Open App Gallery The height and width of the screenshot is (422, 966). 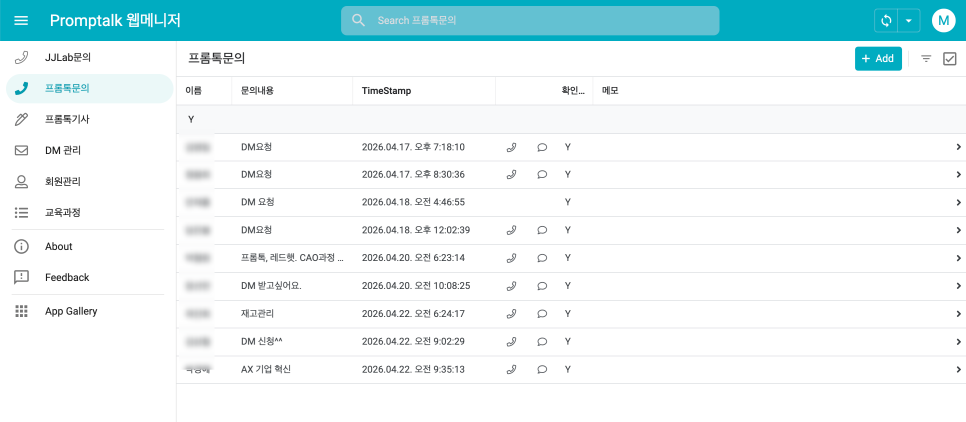[89, 311]
